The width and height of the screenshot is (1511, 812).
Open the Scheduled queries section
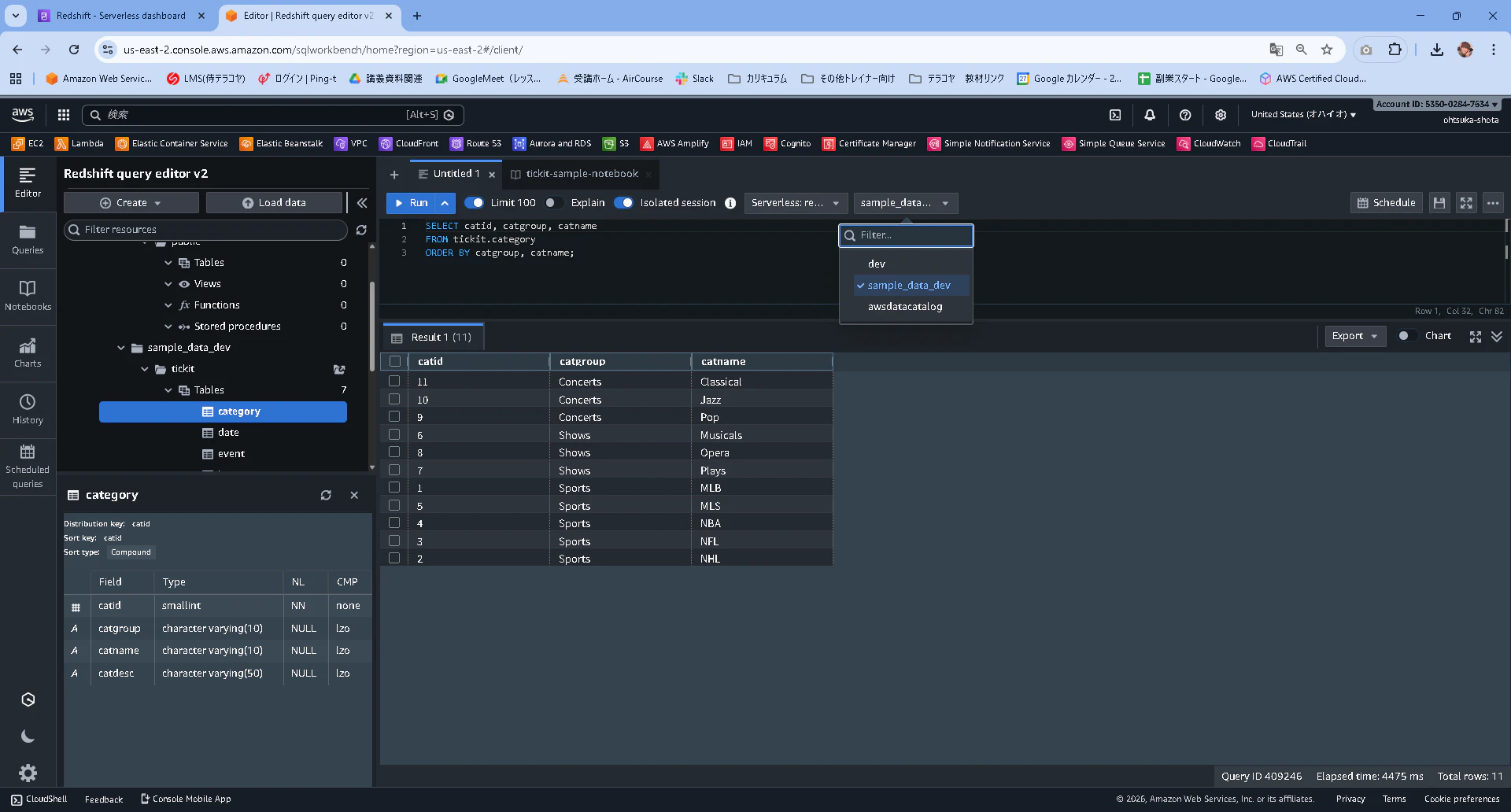tap(28, 466)
